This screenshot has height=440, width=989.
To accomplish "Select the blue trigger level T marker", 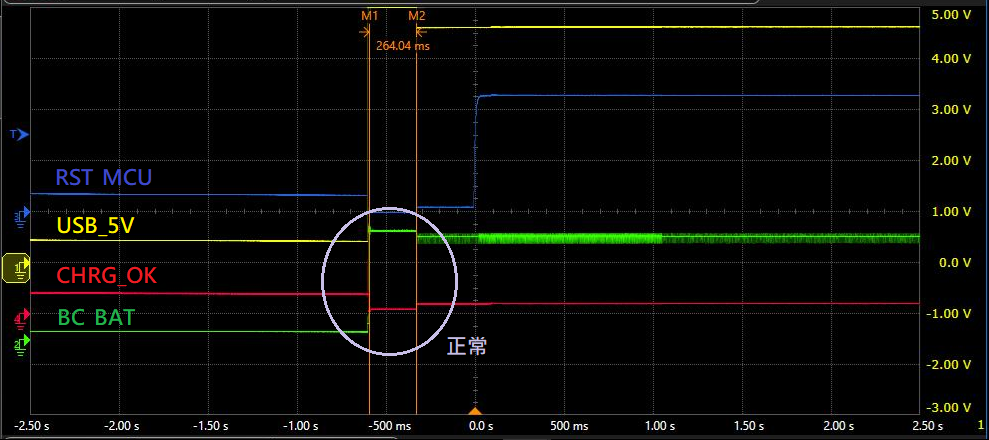I will [x=20, y=134].
